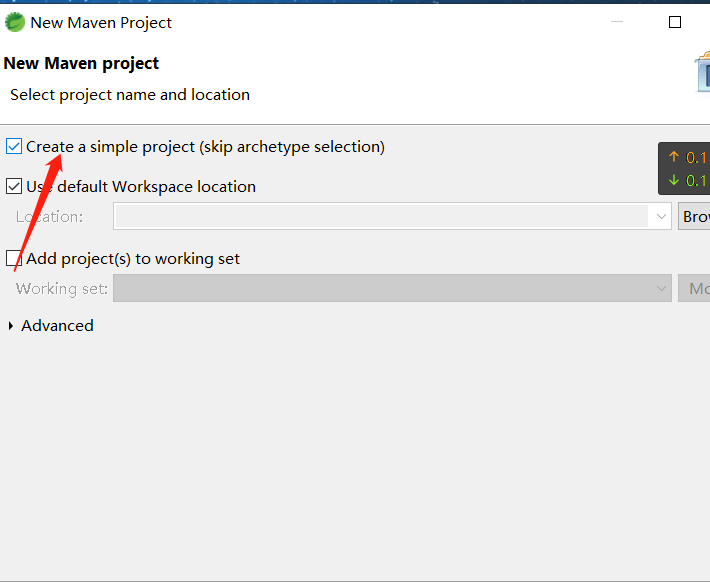Viewport: 710px width, 583px height.
Task: Expand the Advanced section triangle
Action: 11,326
